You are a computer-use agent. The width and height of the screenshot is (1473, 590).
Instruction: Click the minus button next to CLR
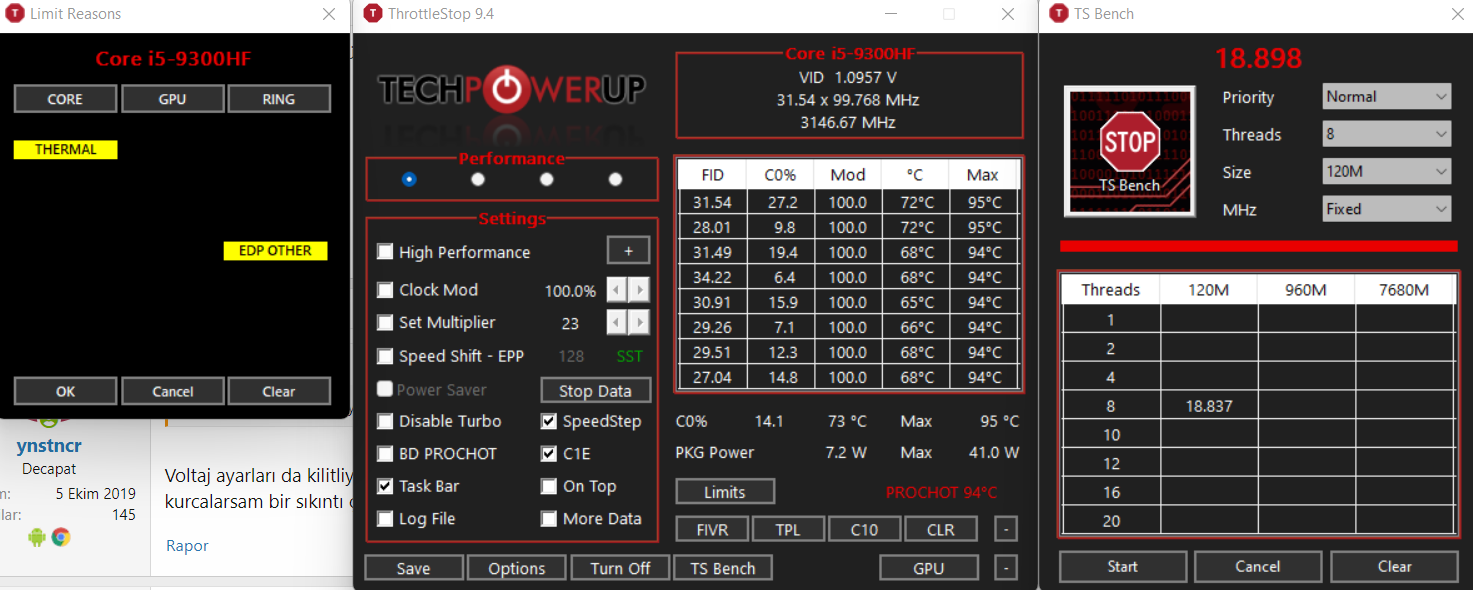pos(1007,530)
